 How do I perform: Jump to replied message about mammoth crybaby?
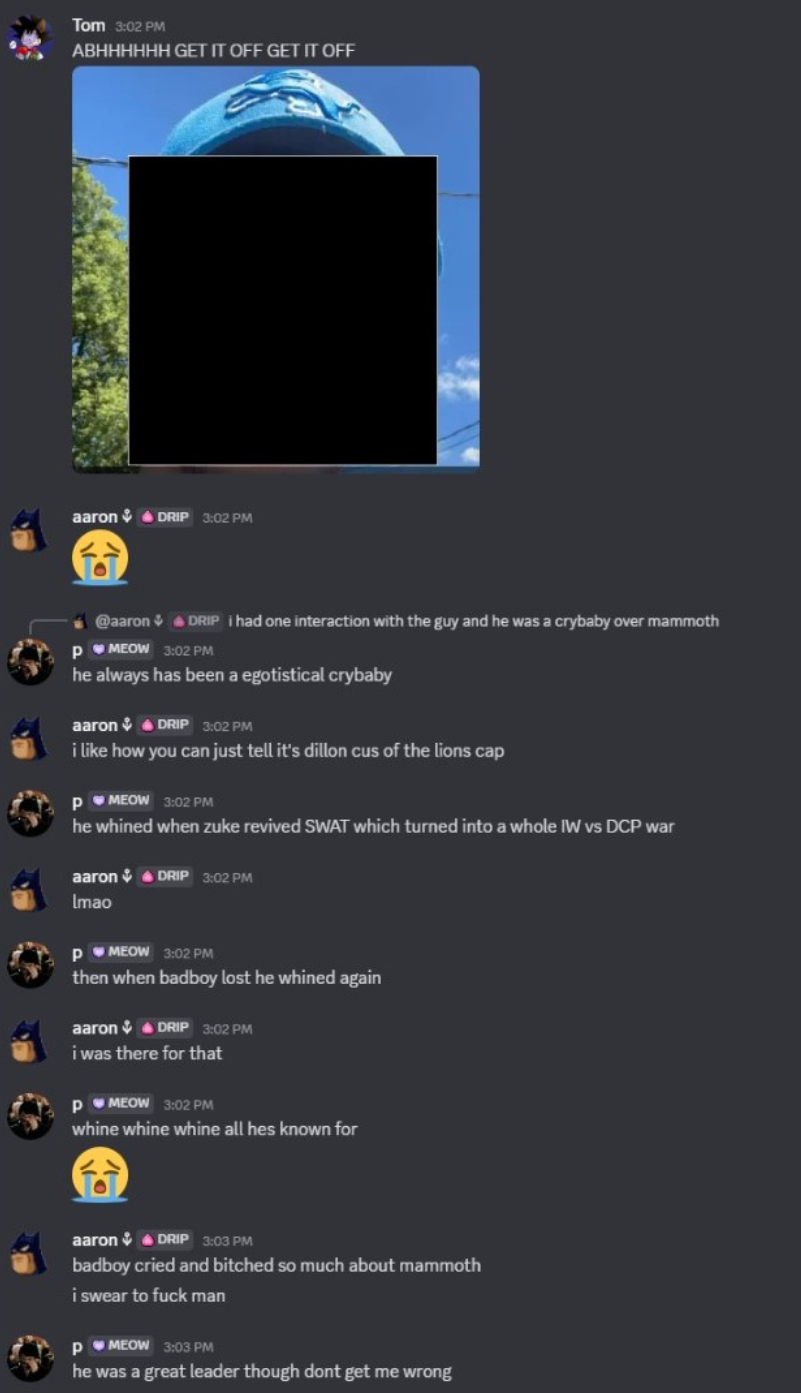pos(473,621)
